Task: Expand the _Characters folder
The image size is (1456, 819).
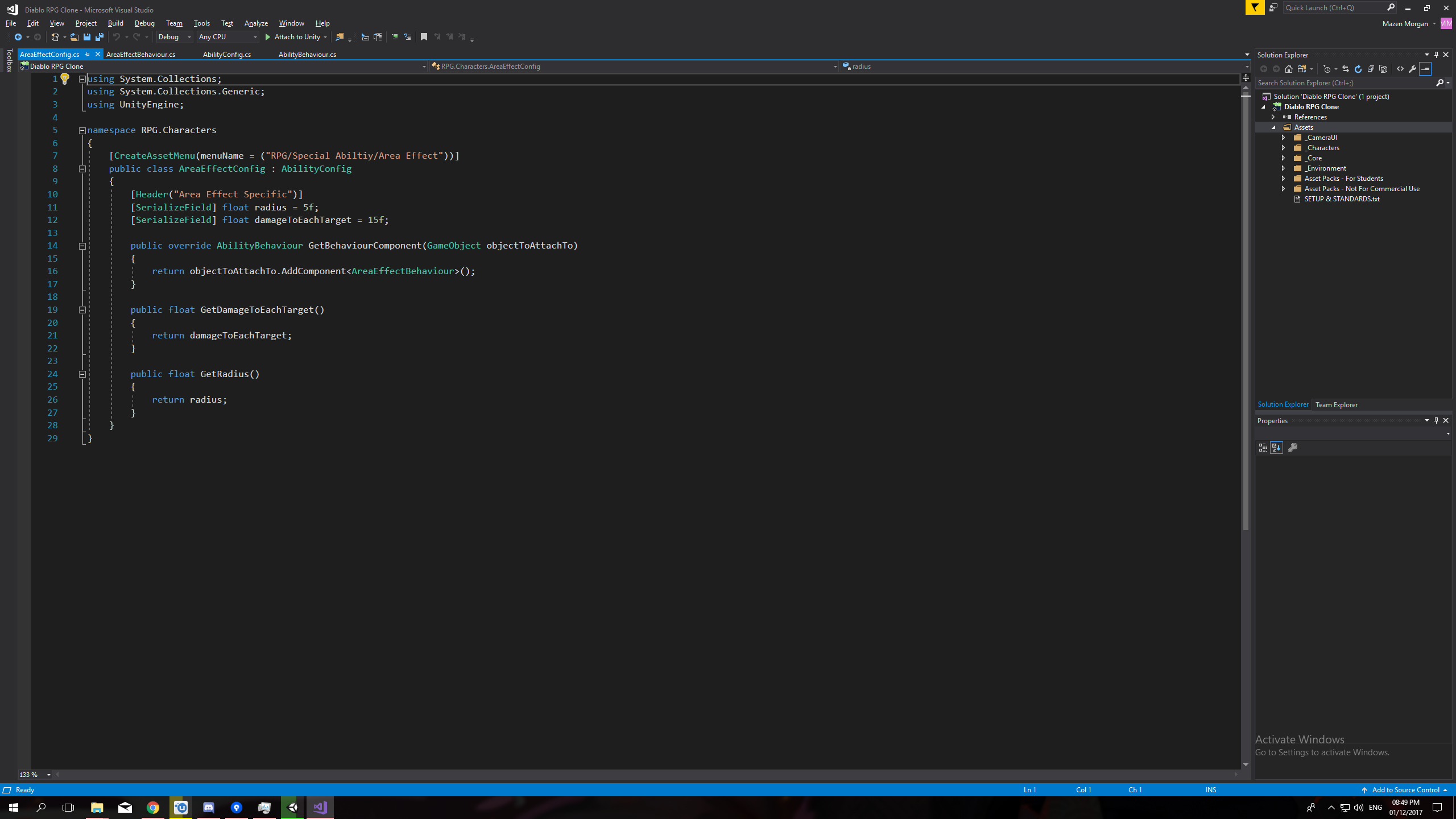Action: pyautogui.click(x=1283, y=148)
